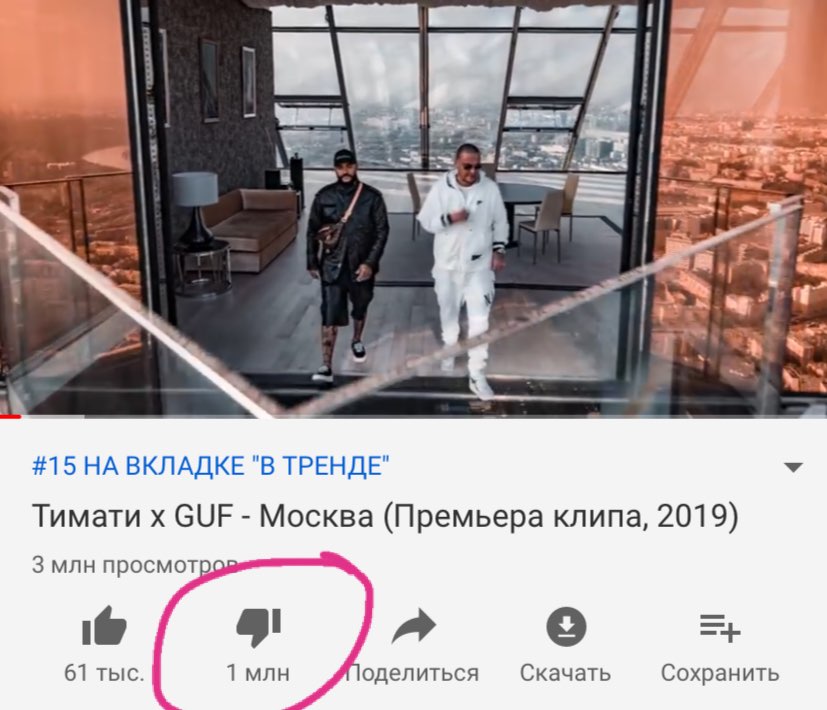The height and width of the screenshot is (710, 827).
Task: Click the video progress bar
Action: (414, 417)
